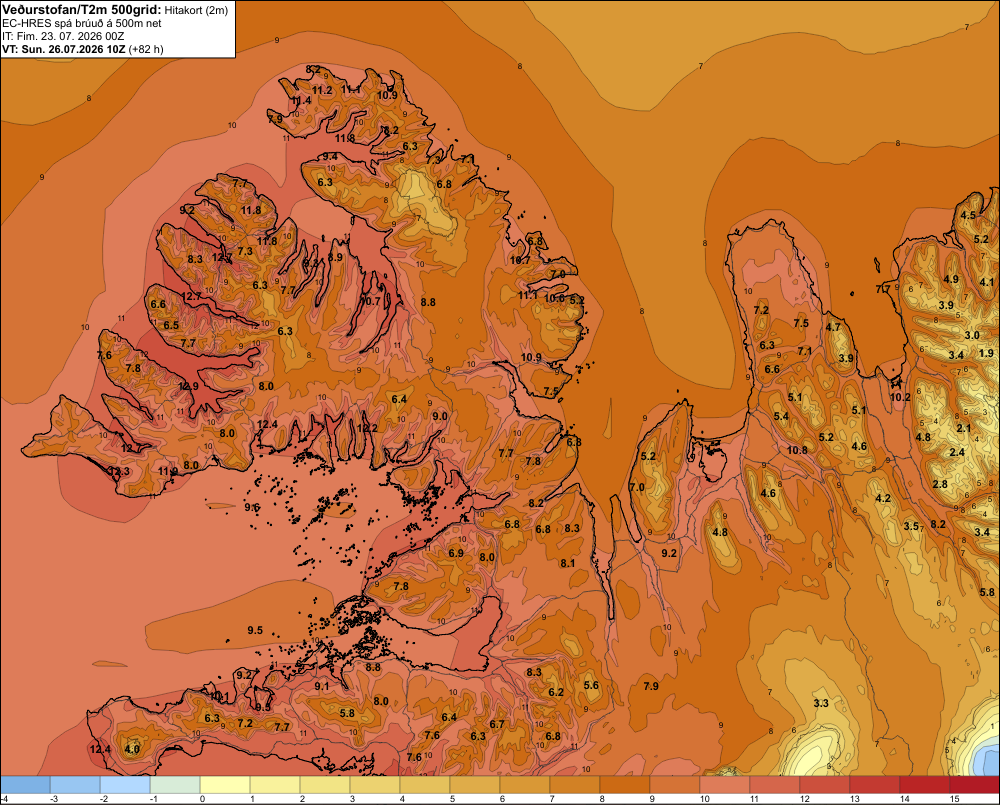The width and height of the screenshot is (1000, 805).
Task: Click the 12.4 label at the southwest peninsula tip
Action: tap(100, 749)
